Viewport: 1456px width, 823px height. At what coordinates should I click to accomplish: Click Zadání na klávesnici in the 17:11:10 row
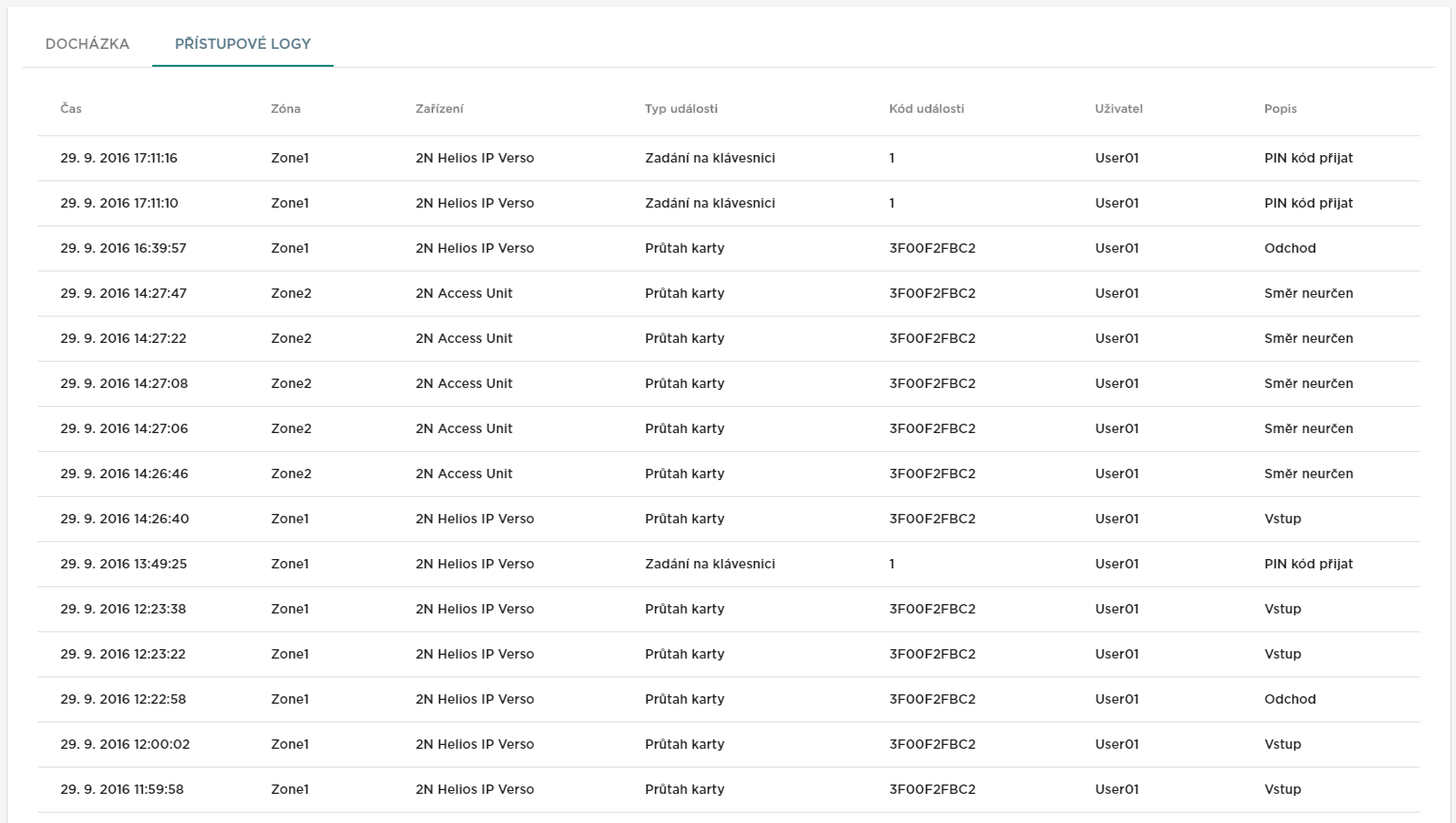pos(710,203)
